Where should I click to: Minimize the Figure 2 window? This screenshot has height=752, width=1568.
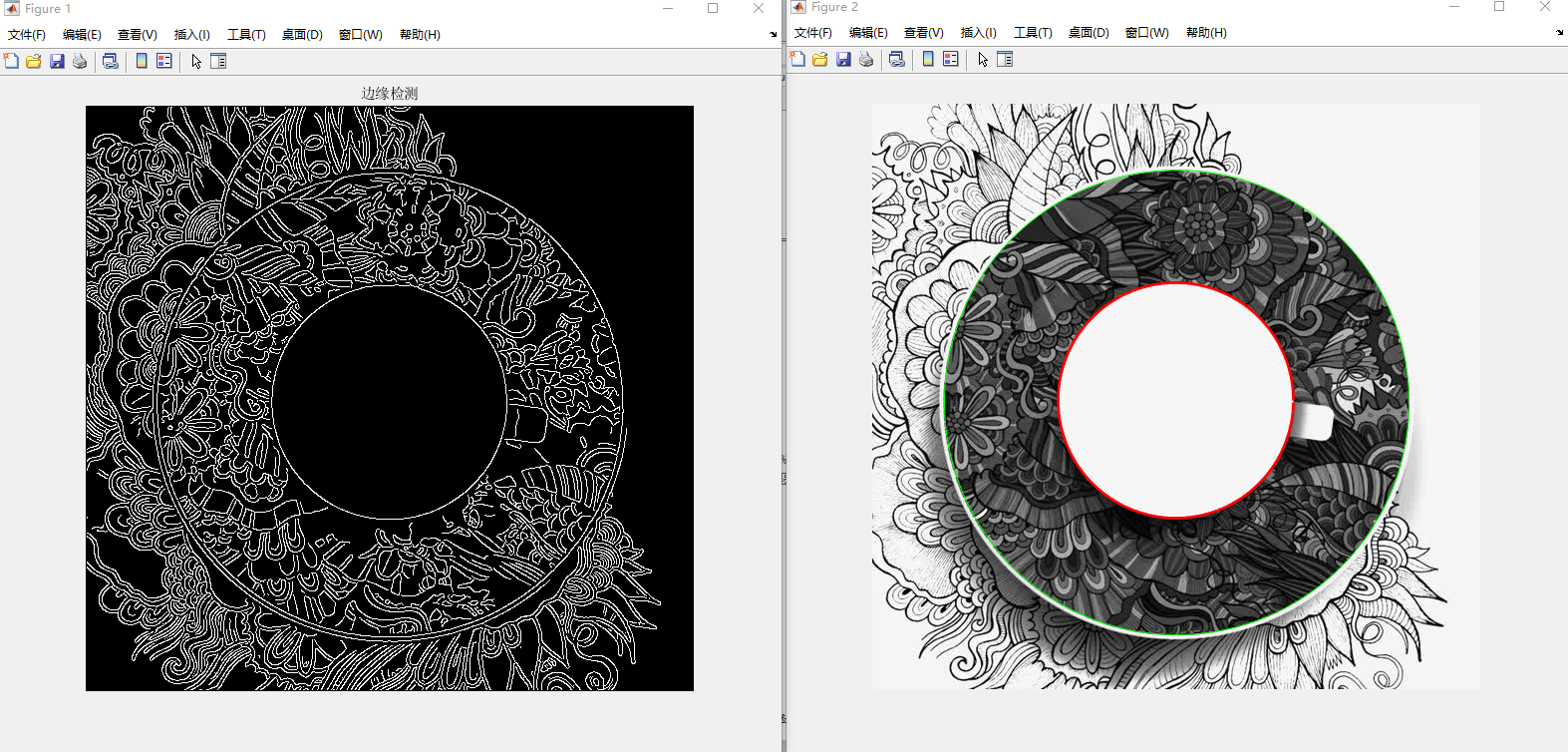point(1454,7)
